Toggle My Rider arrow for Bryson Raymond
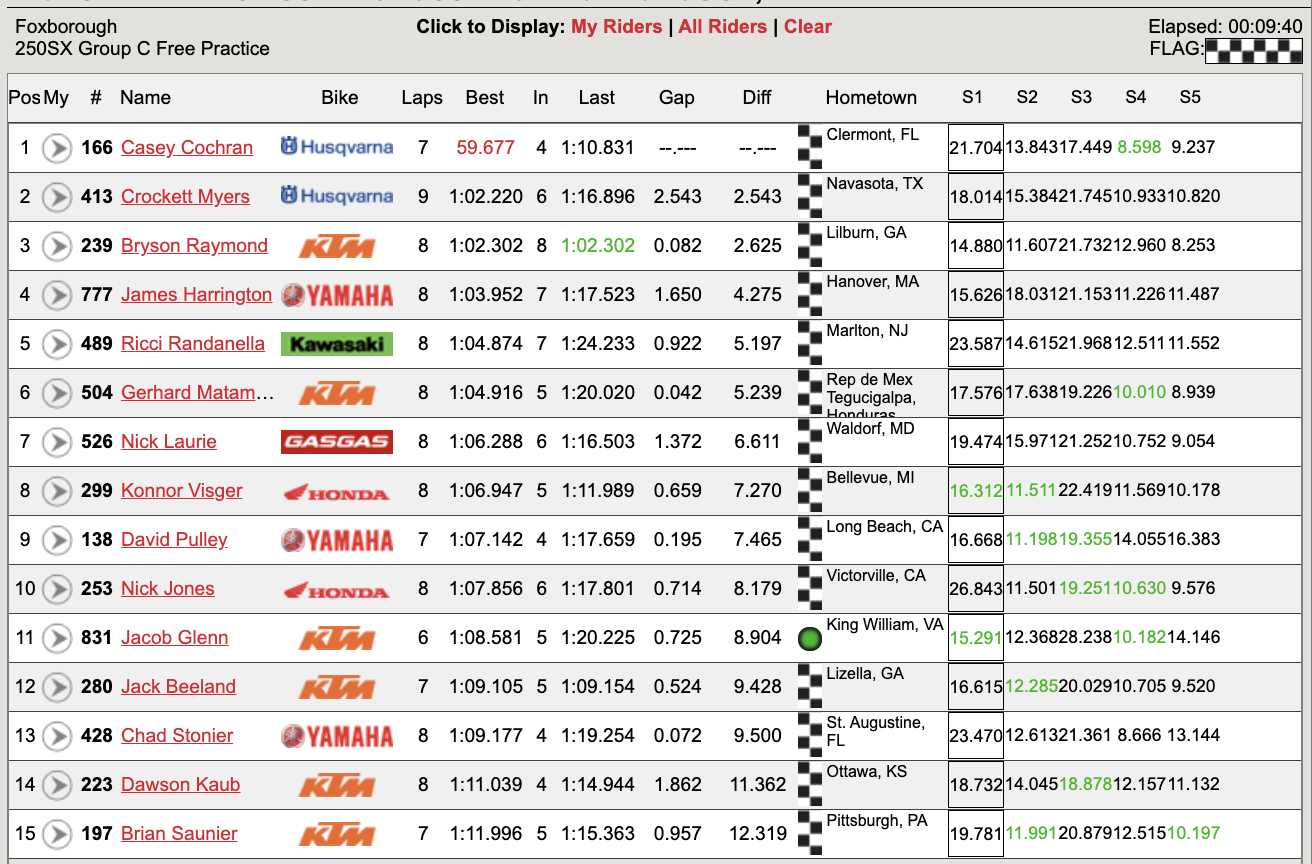Viewport: 1312px width, 864px height. [57, 246]
